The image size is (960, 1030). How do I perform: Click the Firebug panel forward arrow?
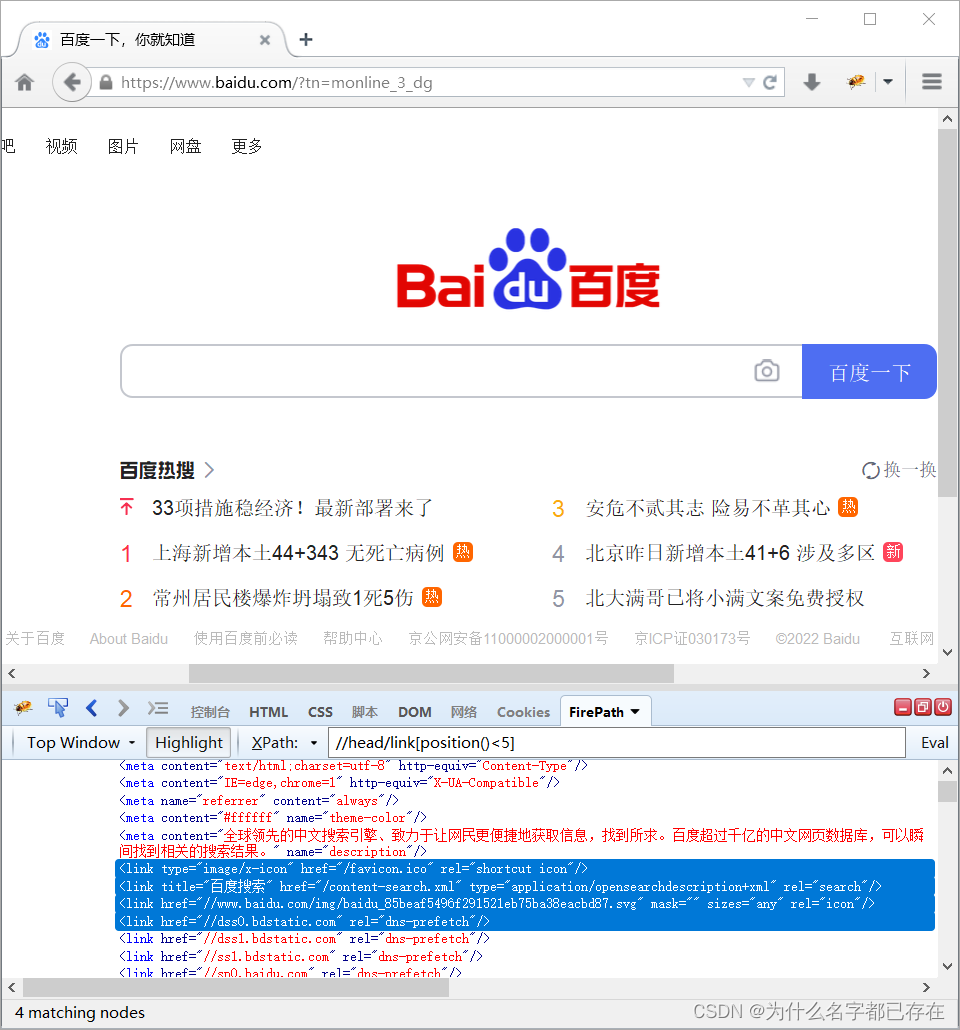point(123,707)
